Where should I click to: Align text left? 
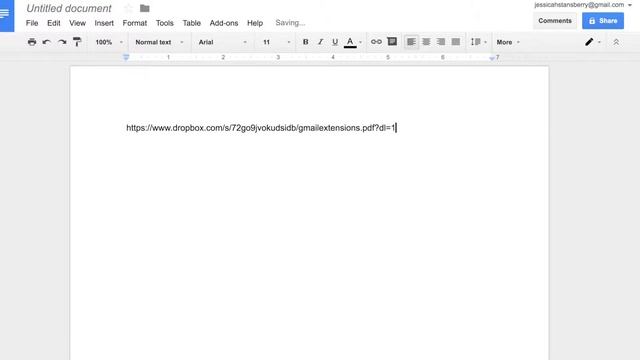411,42
